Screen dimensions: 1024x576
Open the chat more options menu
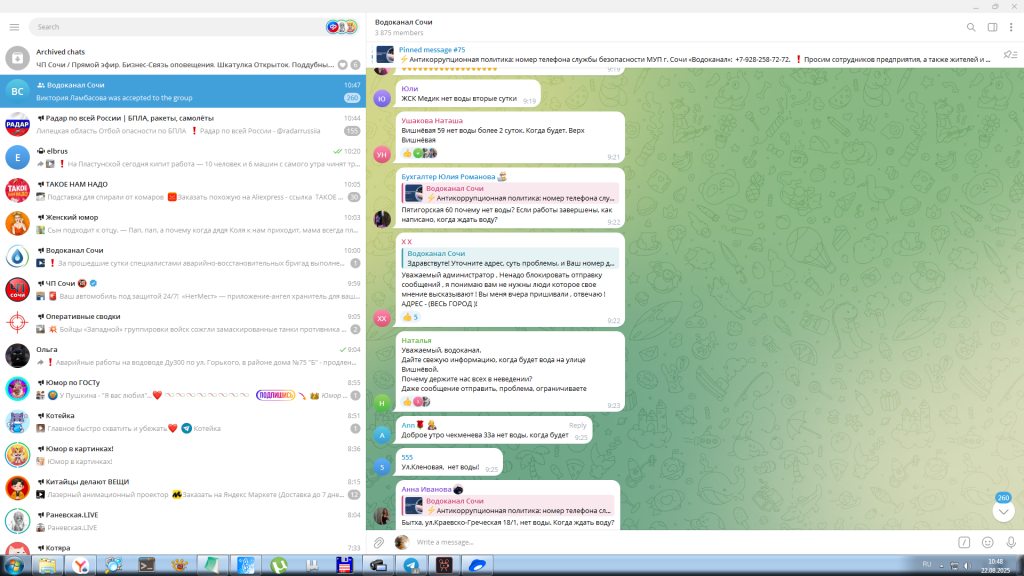(1010, 27)
